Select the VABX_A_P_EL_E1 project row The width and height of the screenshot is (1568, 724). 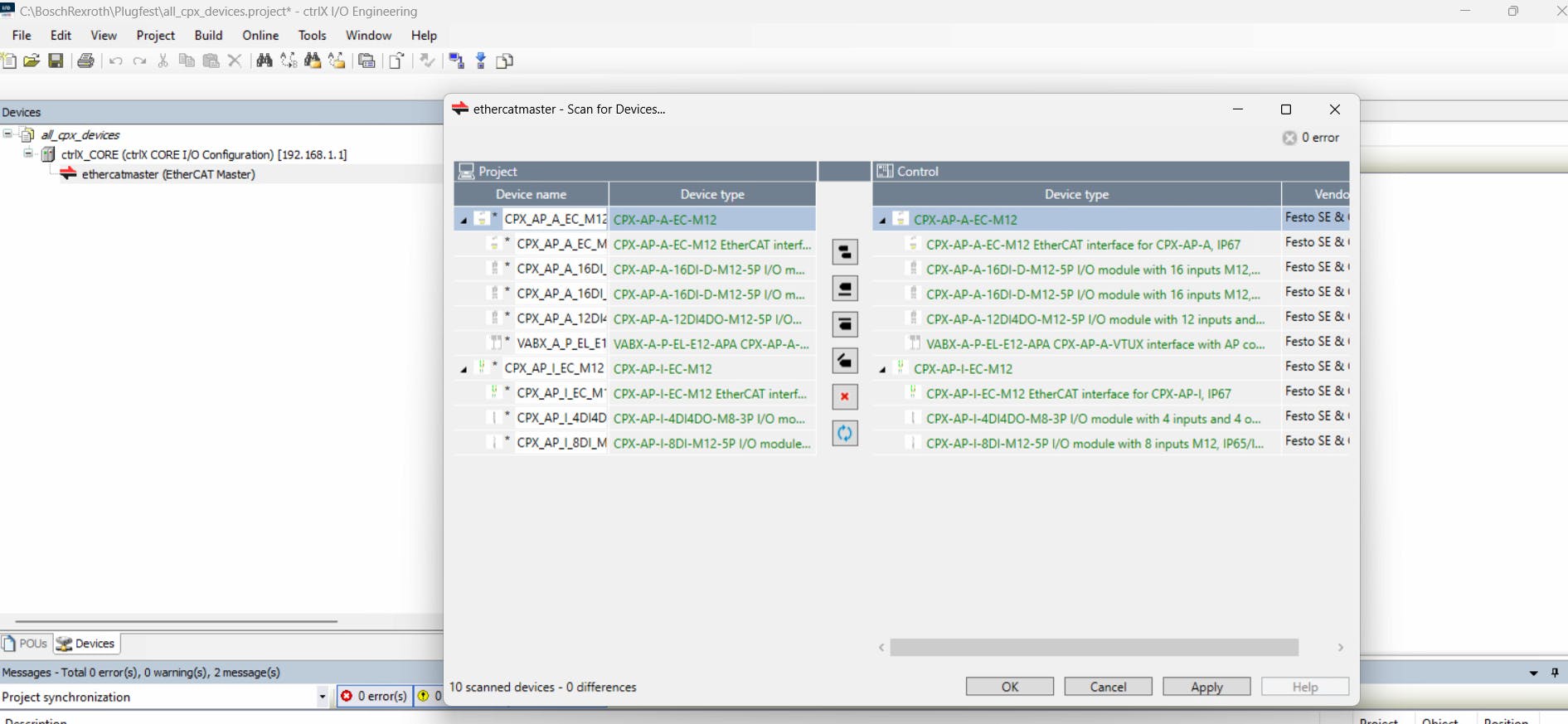tap(635, 343)
